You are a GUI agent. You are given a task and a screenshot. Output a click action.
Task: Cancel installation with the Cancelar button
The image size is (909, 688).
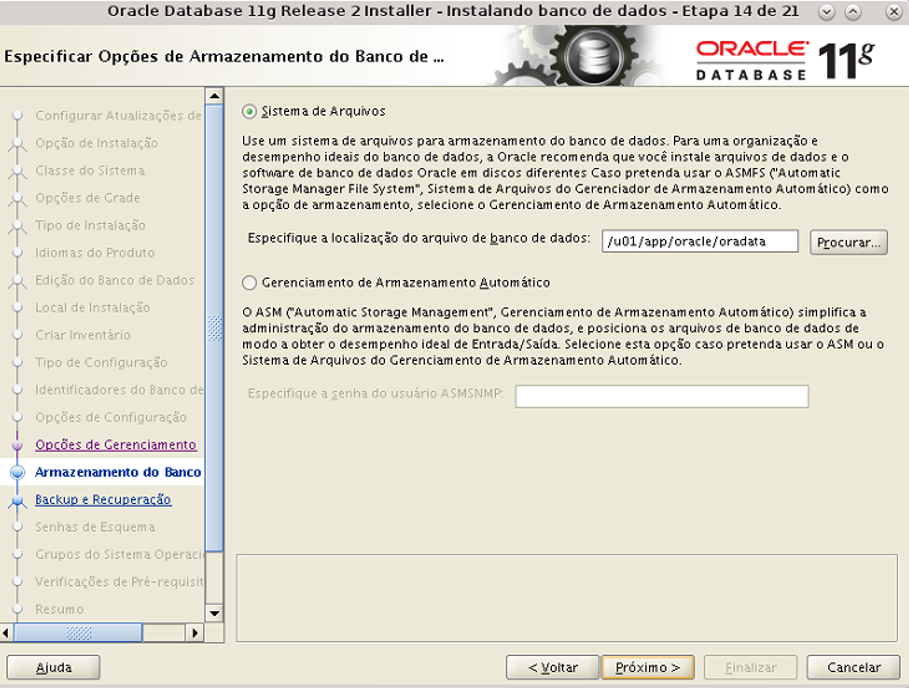click(x=853, y=668)
